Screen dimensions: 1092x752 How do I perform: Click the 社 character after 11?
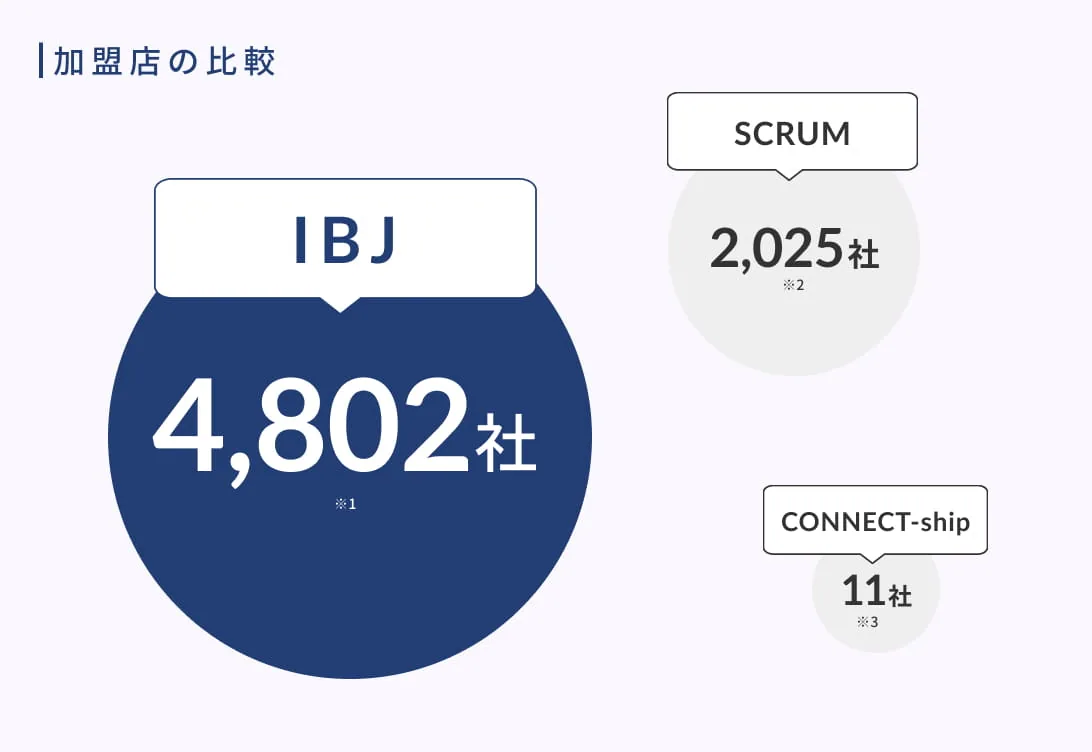[x=900, y=596]
